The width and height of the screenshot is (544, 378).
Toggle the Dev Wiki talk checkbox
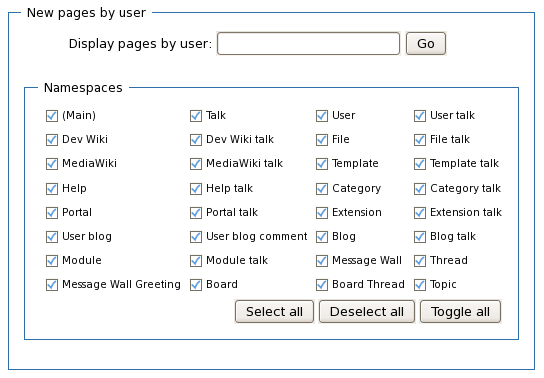(x=196, y=140)
